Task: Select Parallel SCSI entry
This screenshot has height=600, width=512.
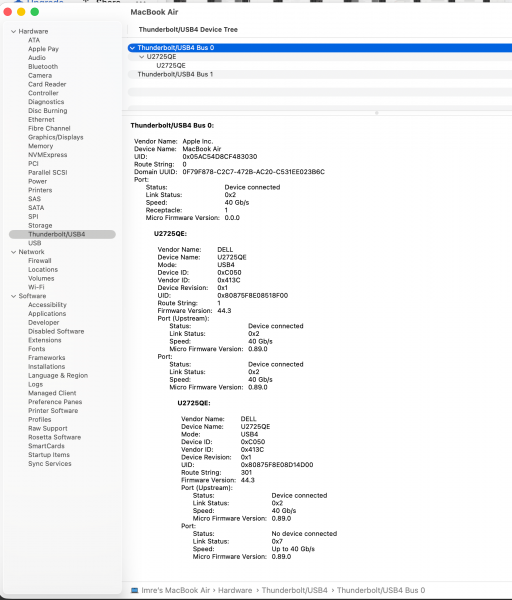Action: point(47,173)
